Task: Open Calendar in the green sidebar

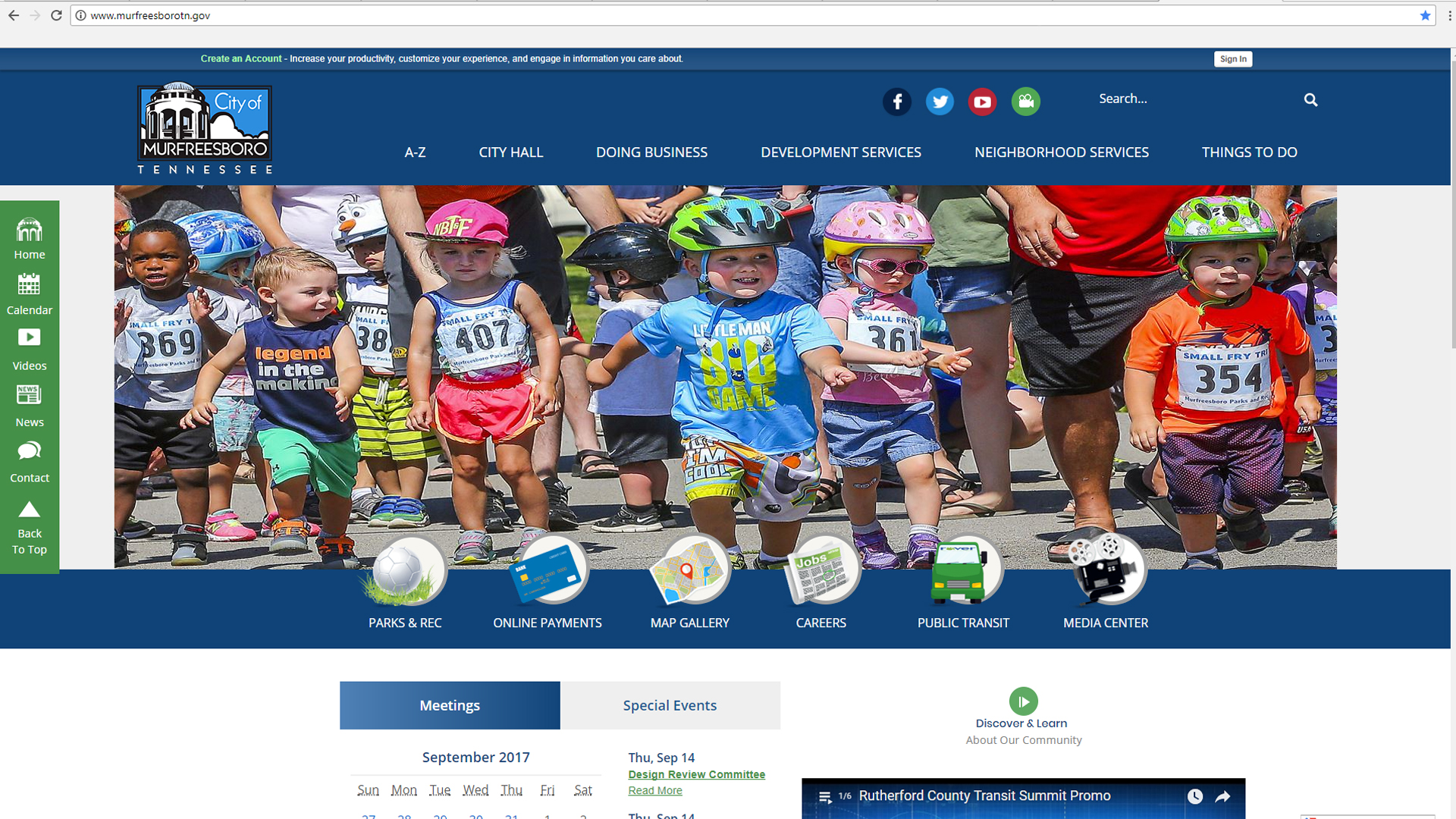Action: [x=30, y=294]
